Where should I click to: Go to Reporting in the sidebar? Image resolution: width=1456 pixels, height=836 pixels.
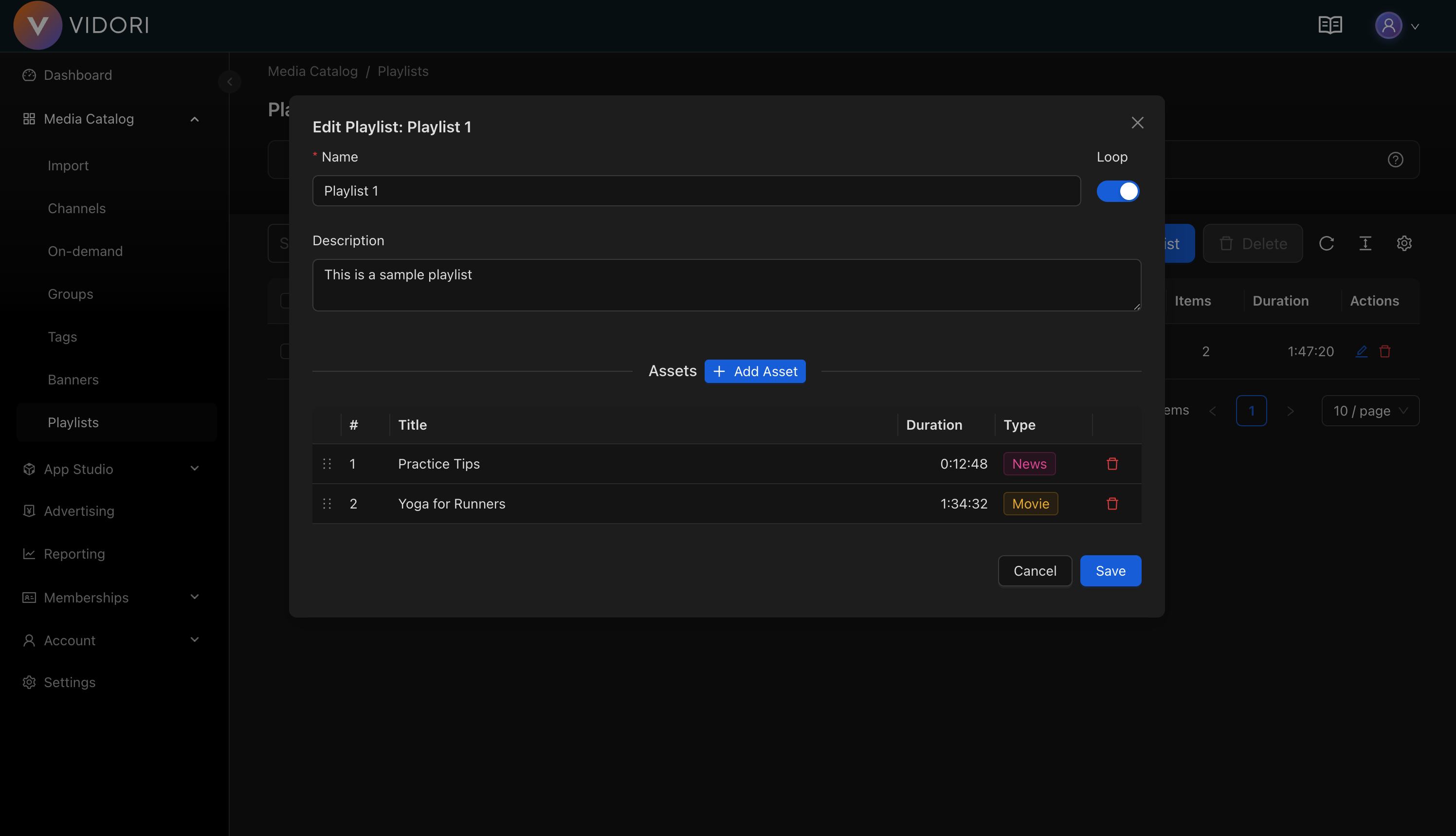[x=74, y=553]
